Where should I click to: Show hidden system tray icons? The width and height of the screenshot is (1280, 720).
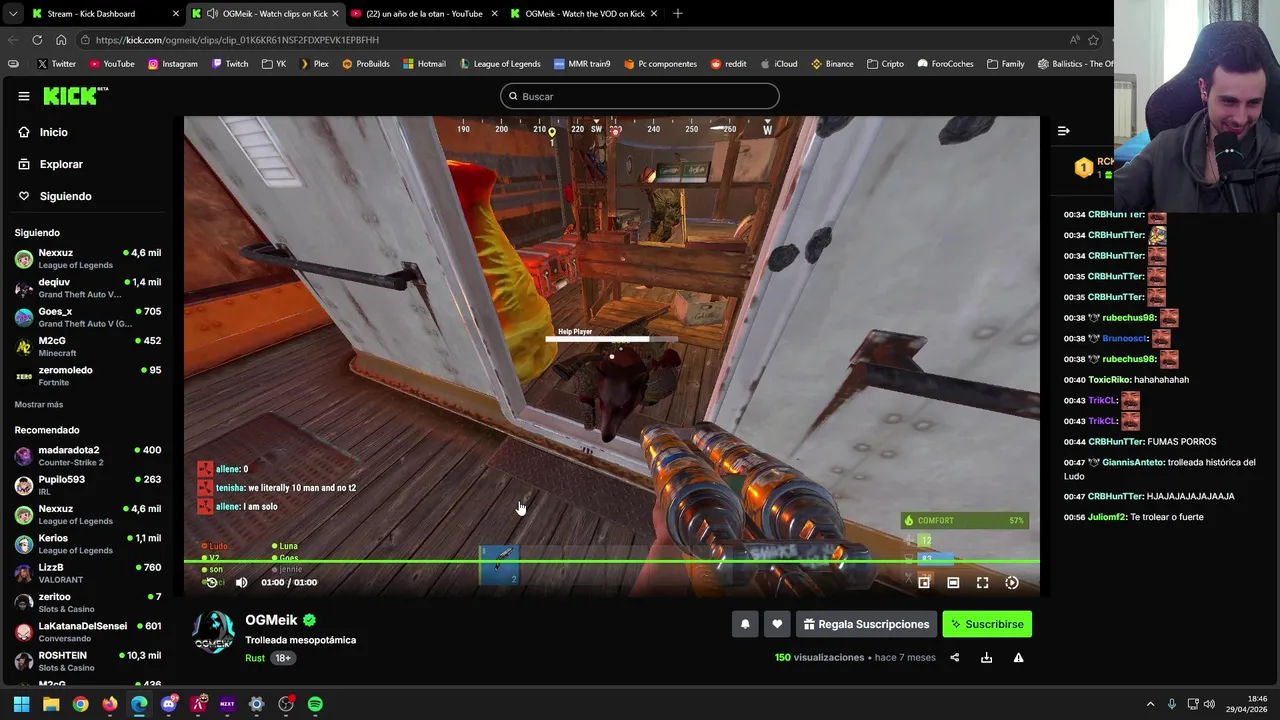coord(1150,704)
